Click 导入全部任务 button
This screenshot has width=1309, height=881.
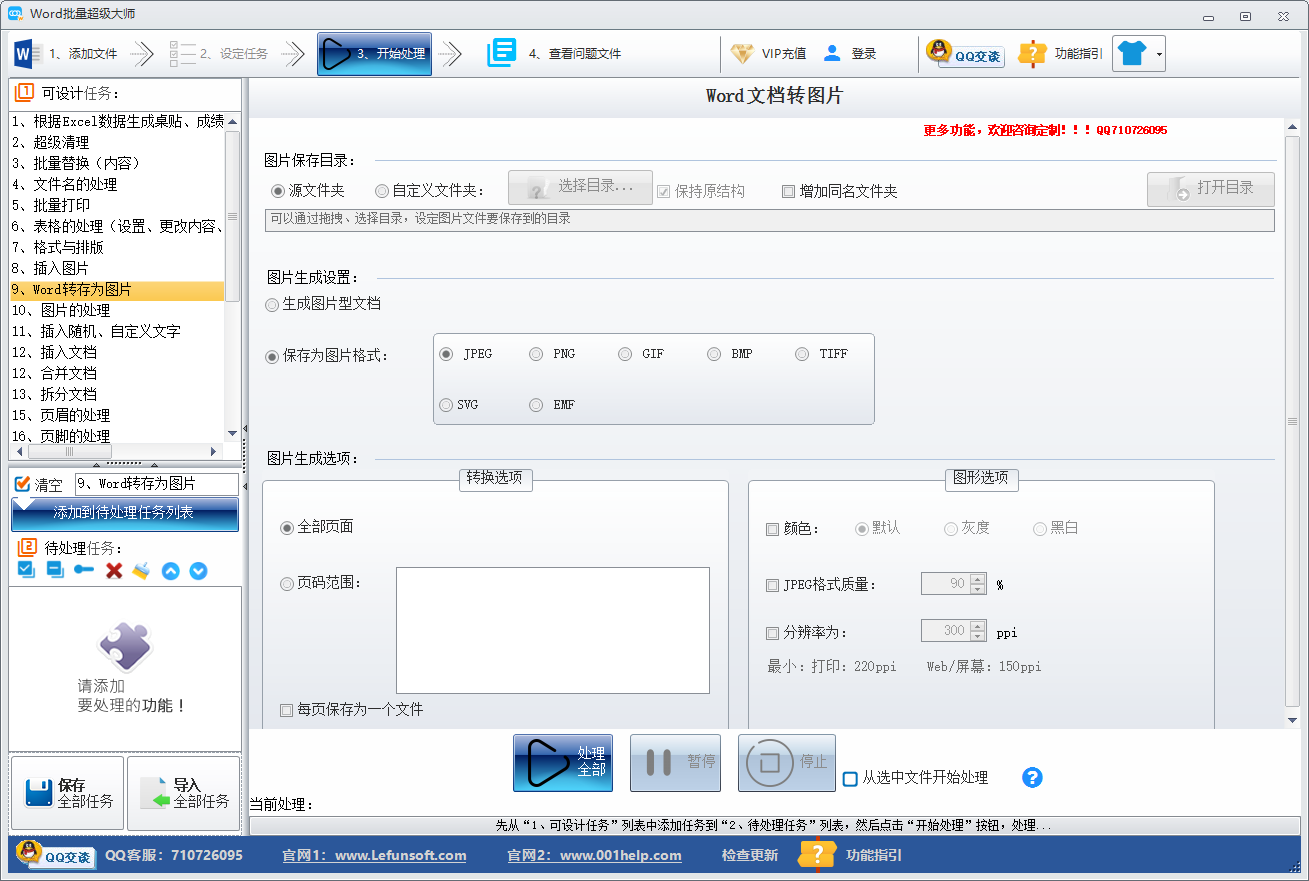point(184,793)
